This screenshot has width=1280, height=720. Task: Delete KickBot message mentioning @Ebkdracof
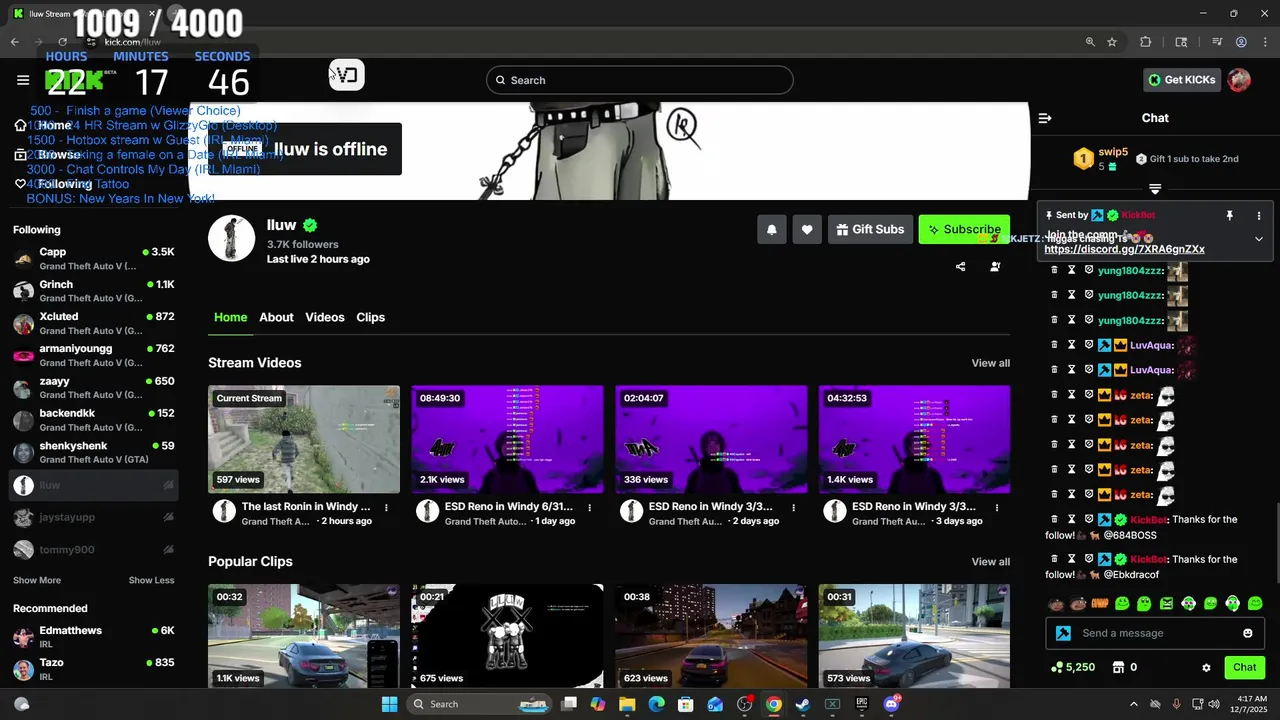pyautogui.click(x=1054, y=559)
